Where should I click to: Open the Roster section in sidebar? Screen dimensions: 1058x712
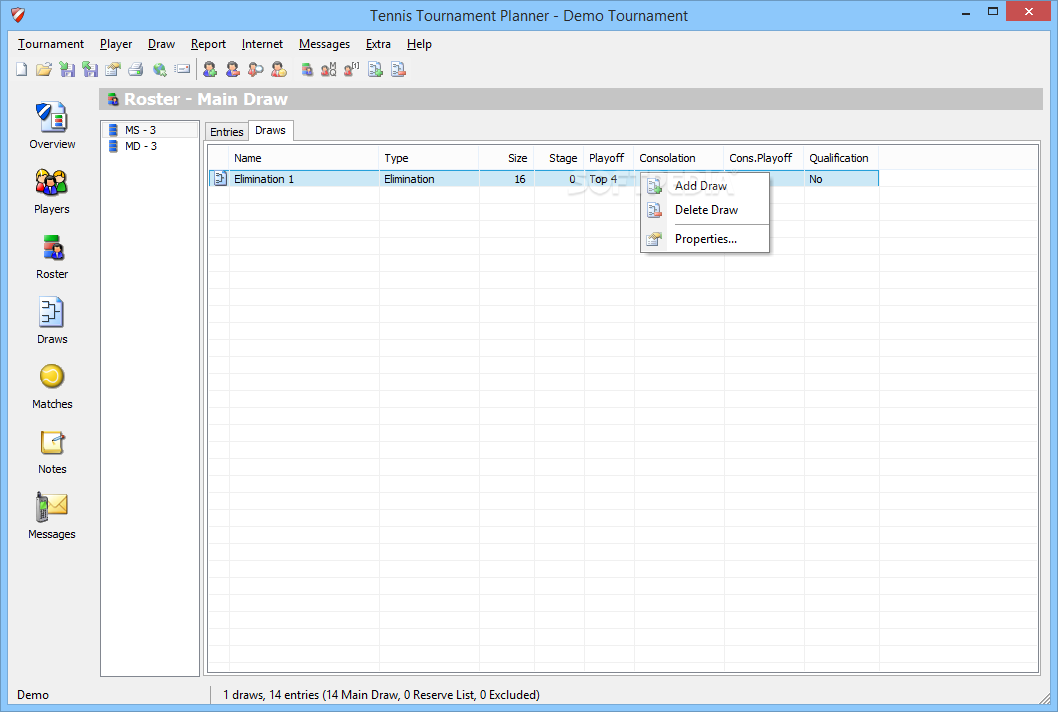(x=52, y=256)
